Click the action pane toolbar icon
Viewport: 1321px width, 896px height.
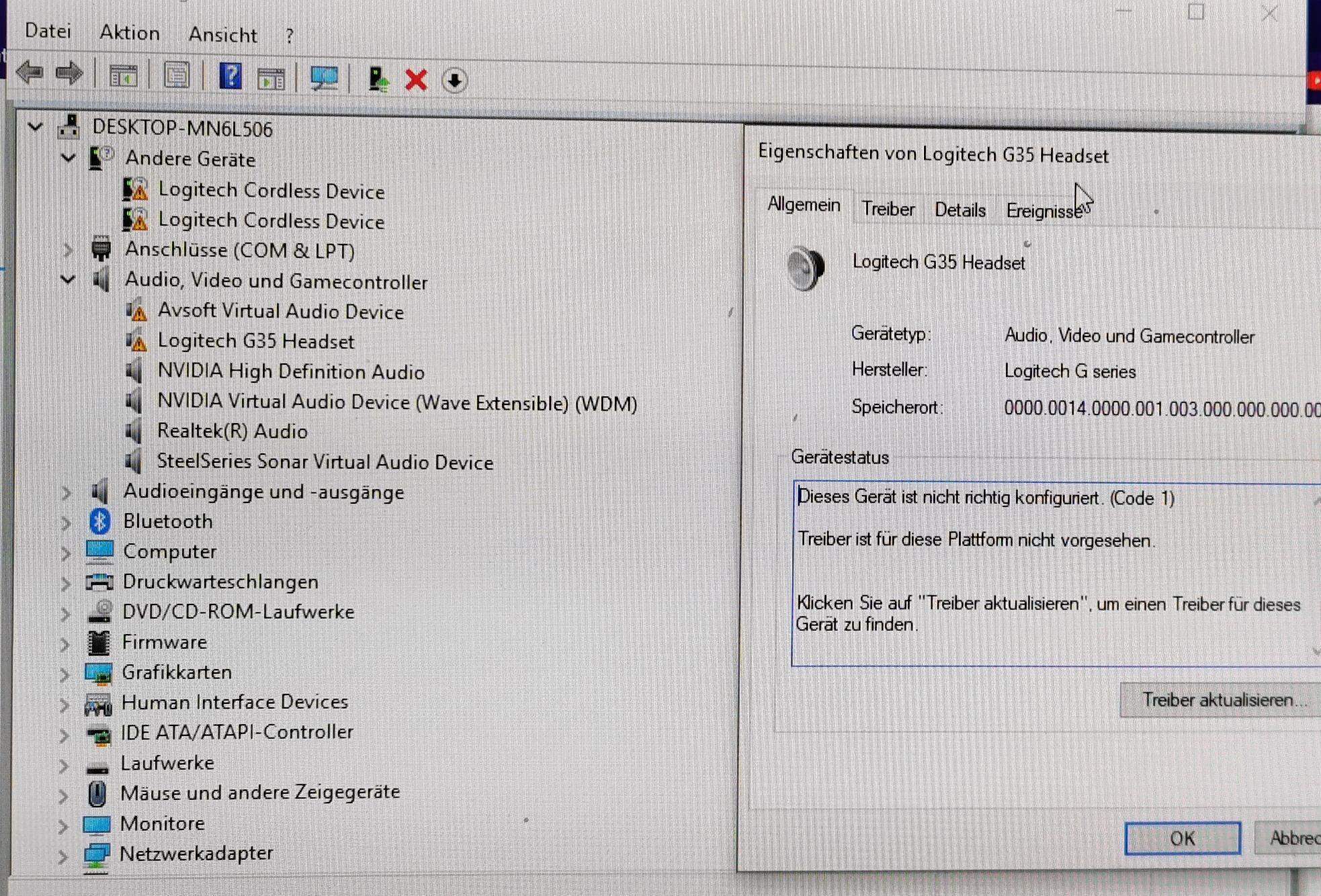point(271,79)
